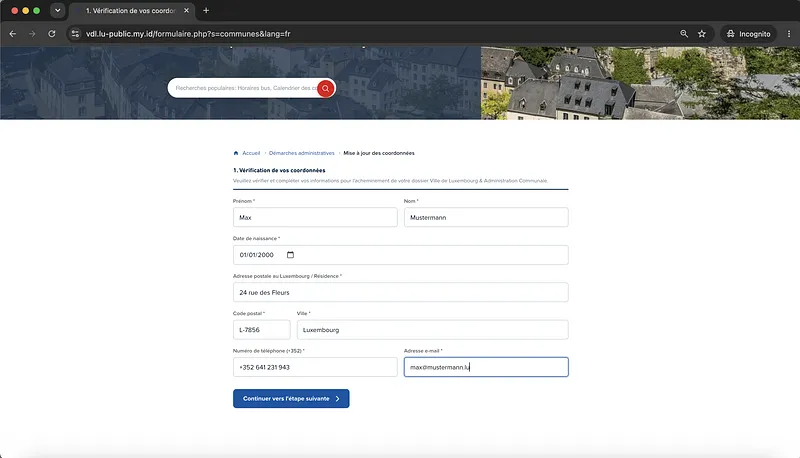800x458 pixels.
Task: Open the Chrome three-dot menu
Action: tap(789, 34)
